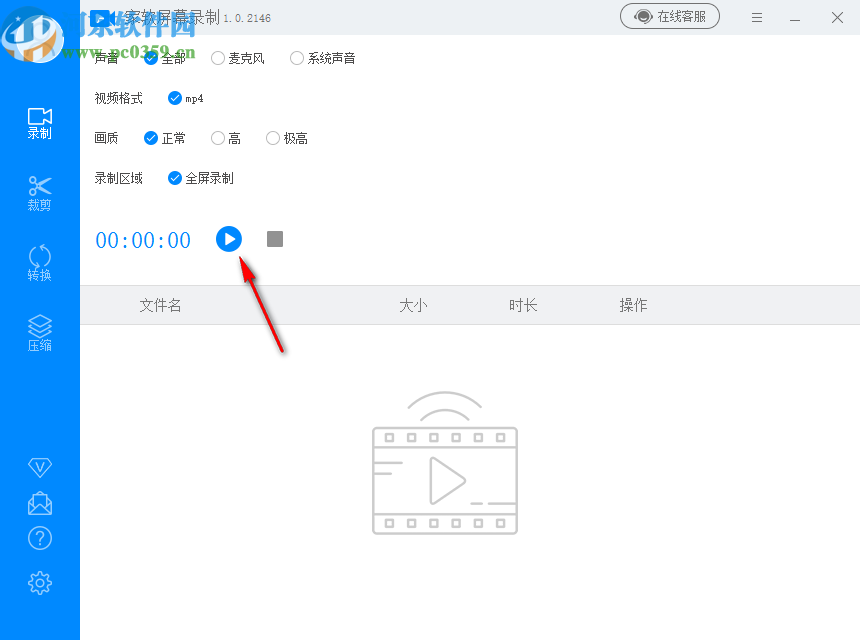Start recording with the blue play button
Screen dimensions: 860x640
[229, 239]
